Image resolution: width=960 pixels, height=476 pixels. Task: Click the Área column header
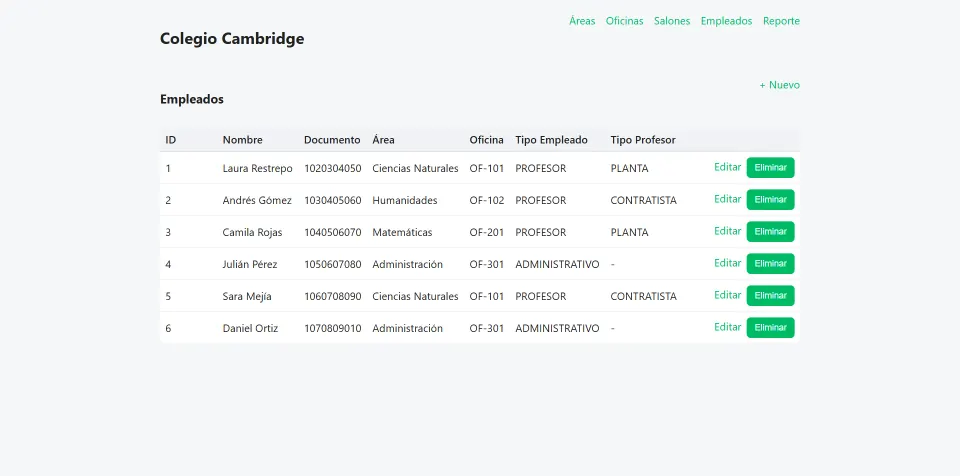point(383,140)
